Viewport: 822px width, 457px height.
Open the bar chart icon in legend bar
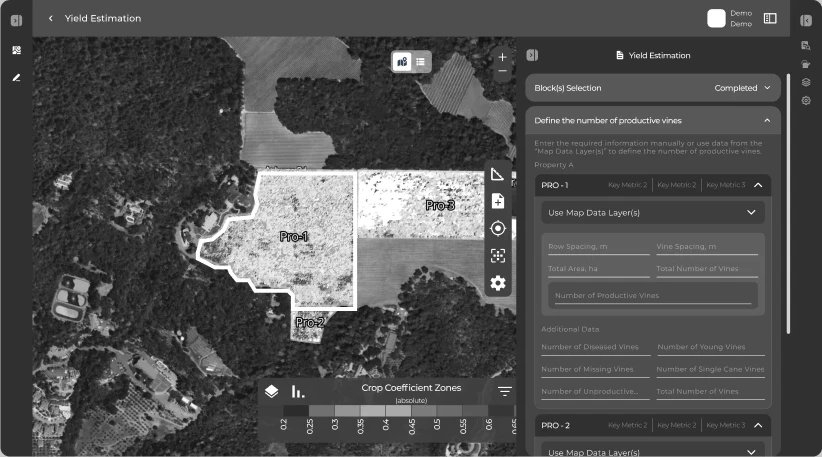[x=298, y=391]
